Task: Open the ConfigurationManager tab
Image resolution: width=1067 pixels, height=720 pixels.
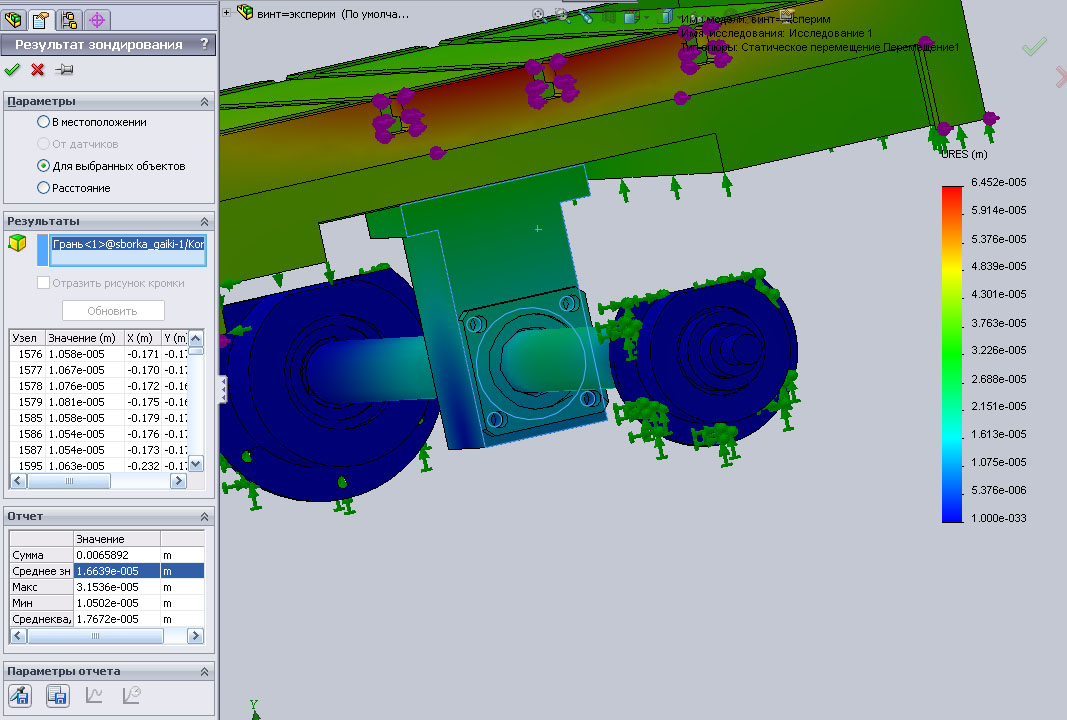Action: pos(69,20)
